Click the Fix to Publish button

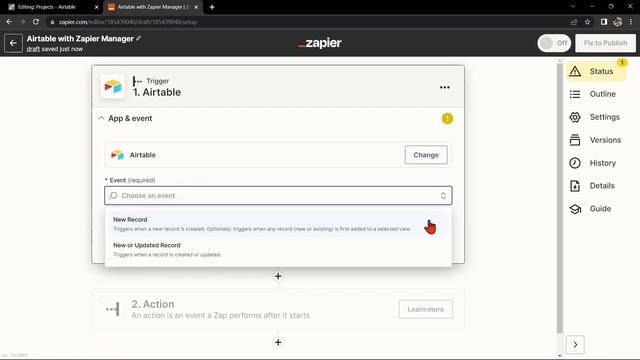pyautogui.click(x=605, y=43)
